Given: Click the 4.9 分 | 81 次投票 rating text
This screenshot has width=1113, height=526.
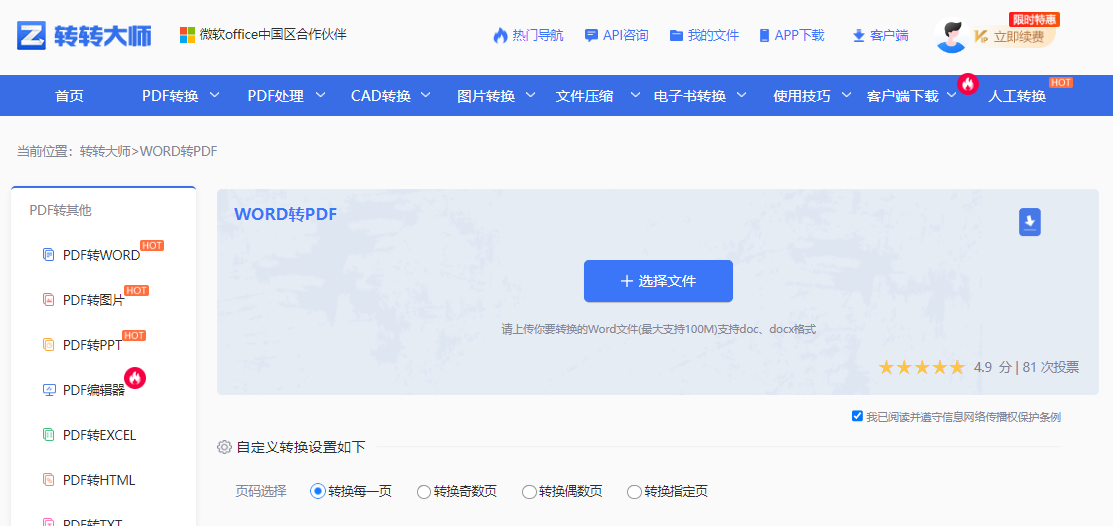Looking at the screenshot, I should tap(1026, 368).
